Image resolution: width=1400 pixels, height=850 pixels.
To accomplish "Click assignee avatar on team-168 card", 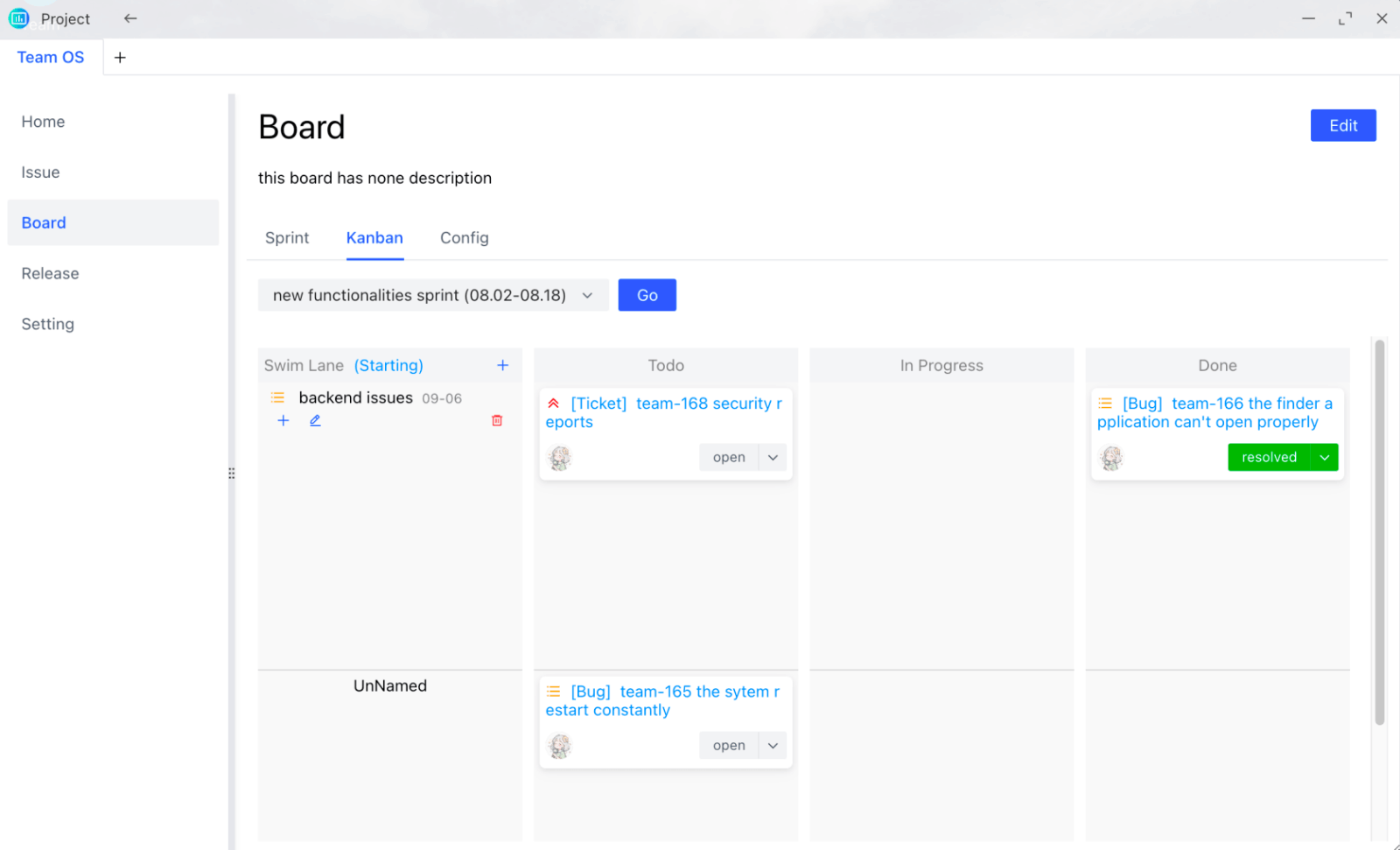I will [x=560, y=458].
